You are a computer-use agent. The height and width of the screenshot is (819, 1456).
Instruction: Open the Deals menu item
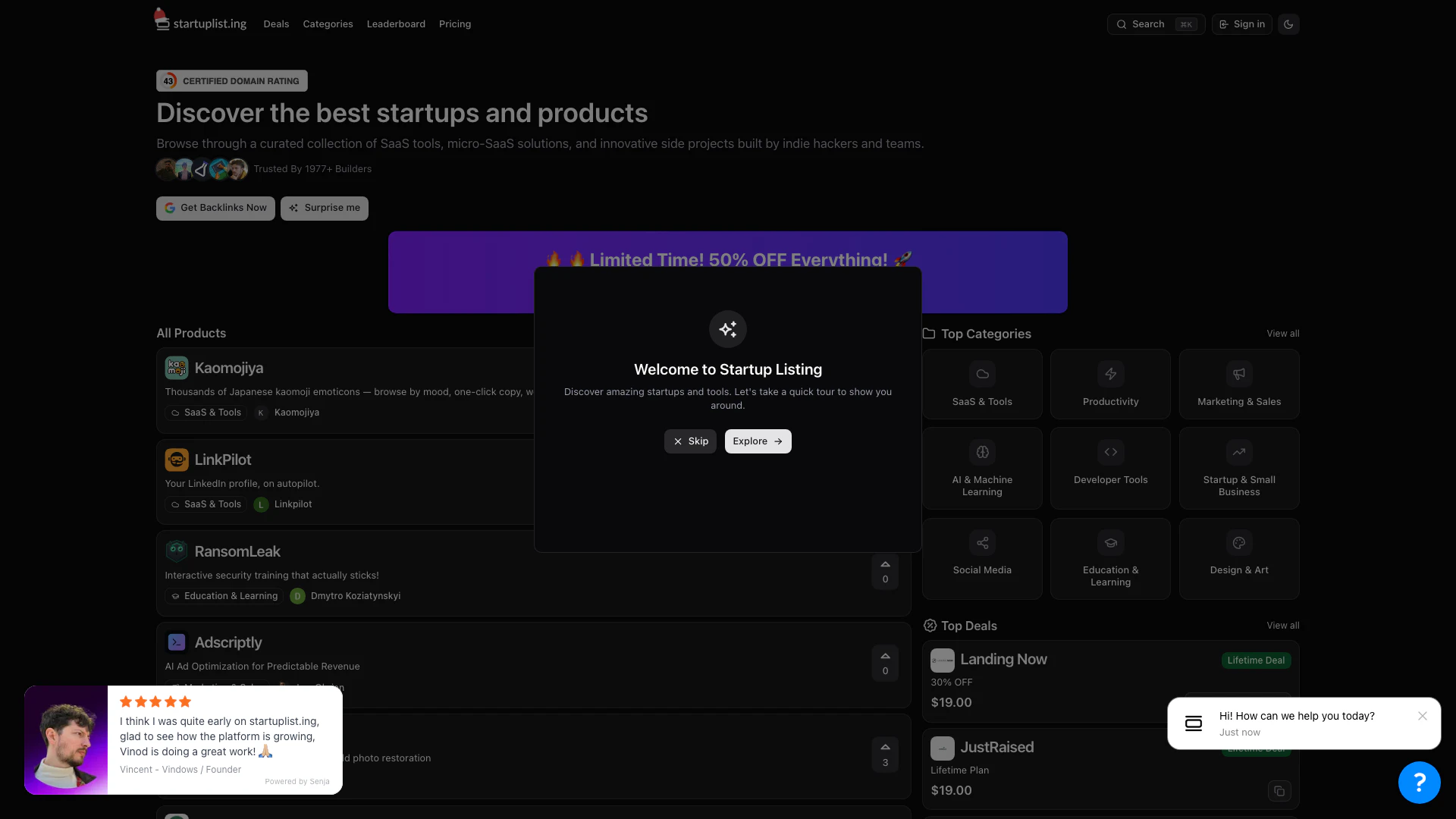click(x=276, y=24)
